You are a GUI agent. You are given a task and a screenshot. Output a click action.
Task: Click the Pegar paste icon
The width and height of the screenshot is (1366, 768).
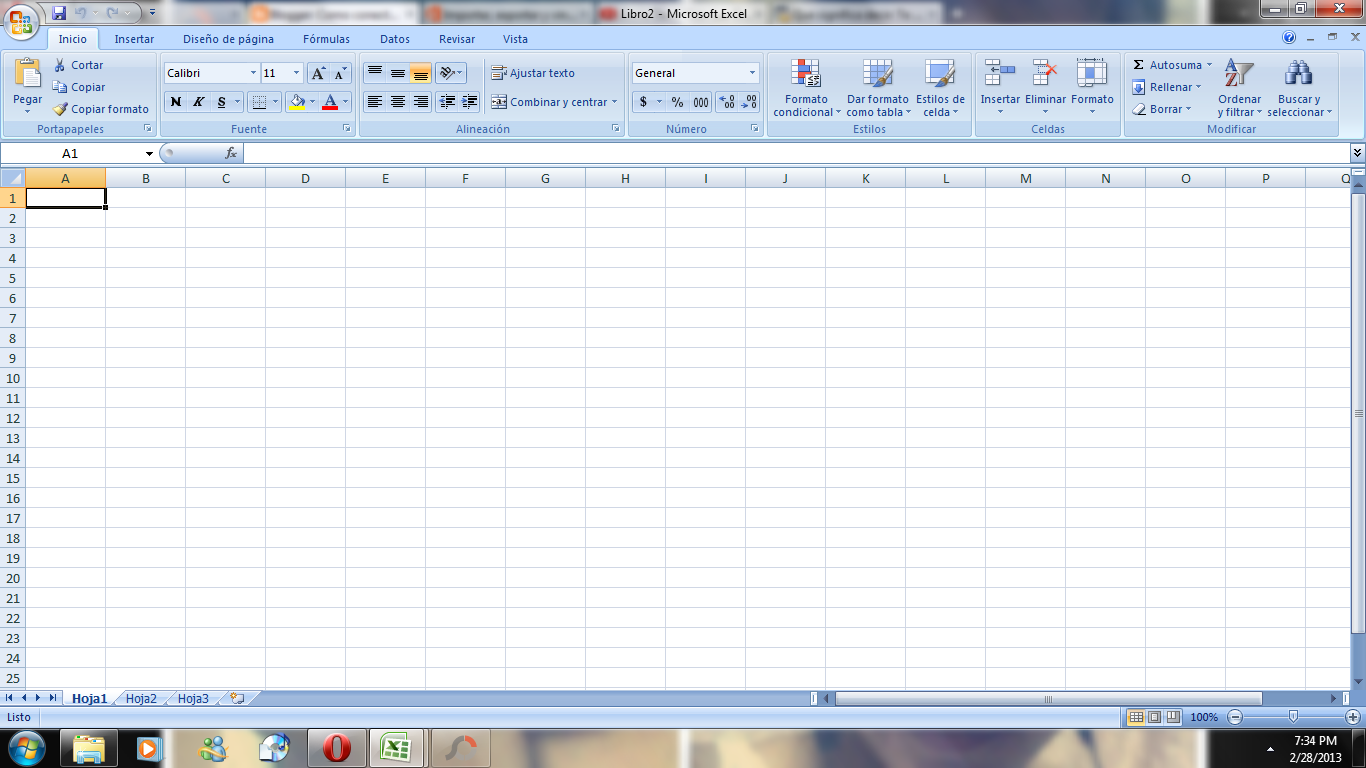[x=28, y=74]
